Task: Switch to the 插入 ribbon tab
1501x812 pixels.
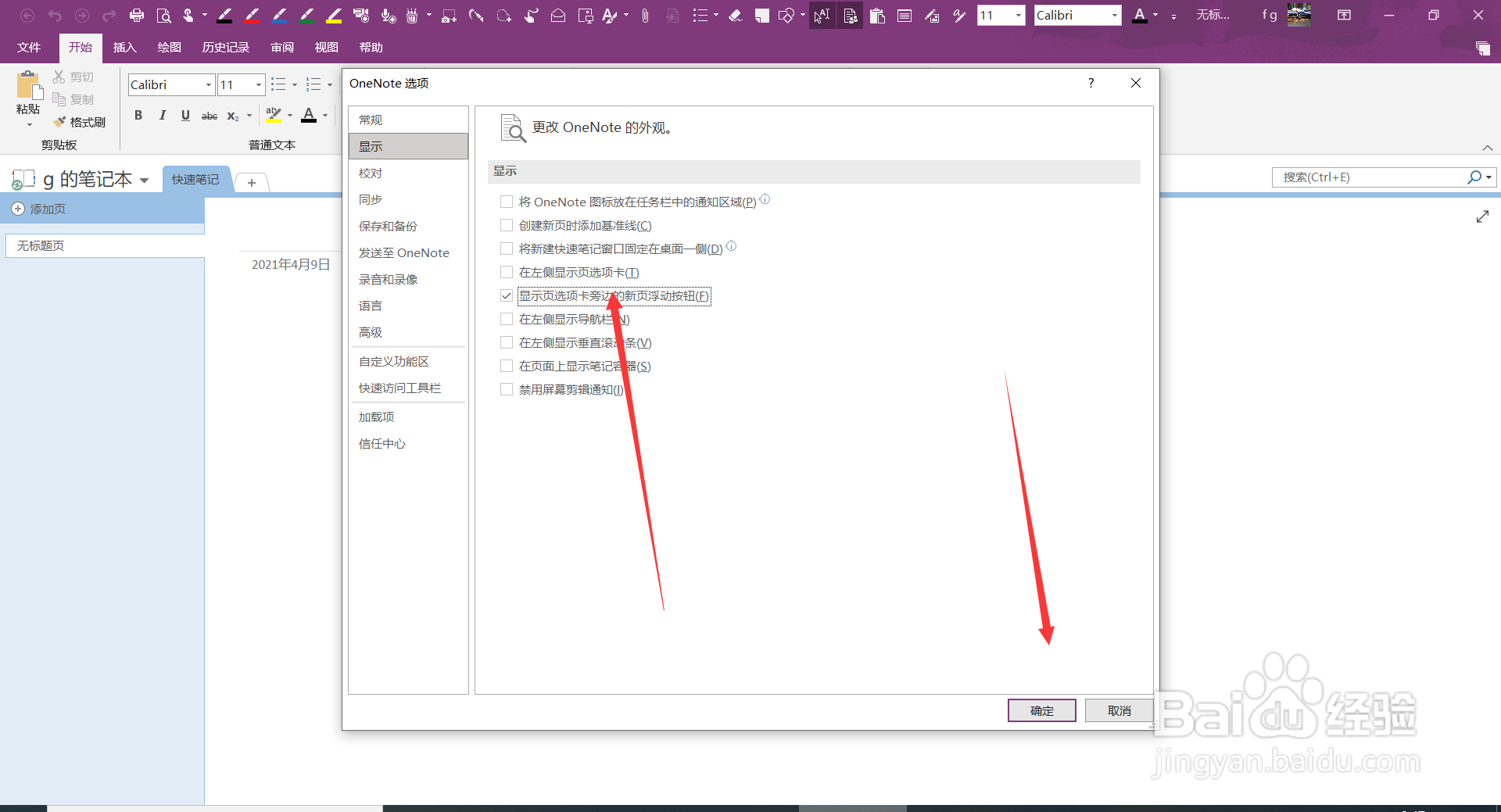Action: pos(124,48)
